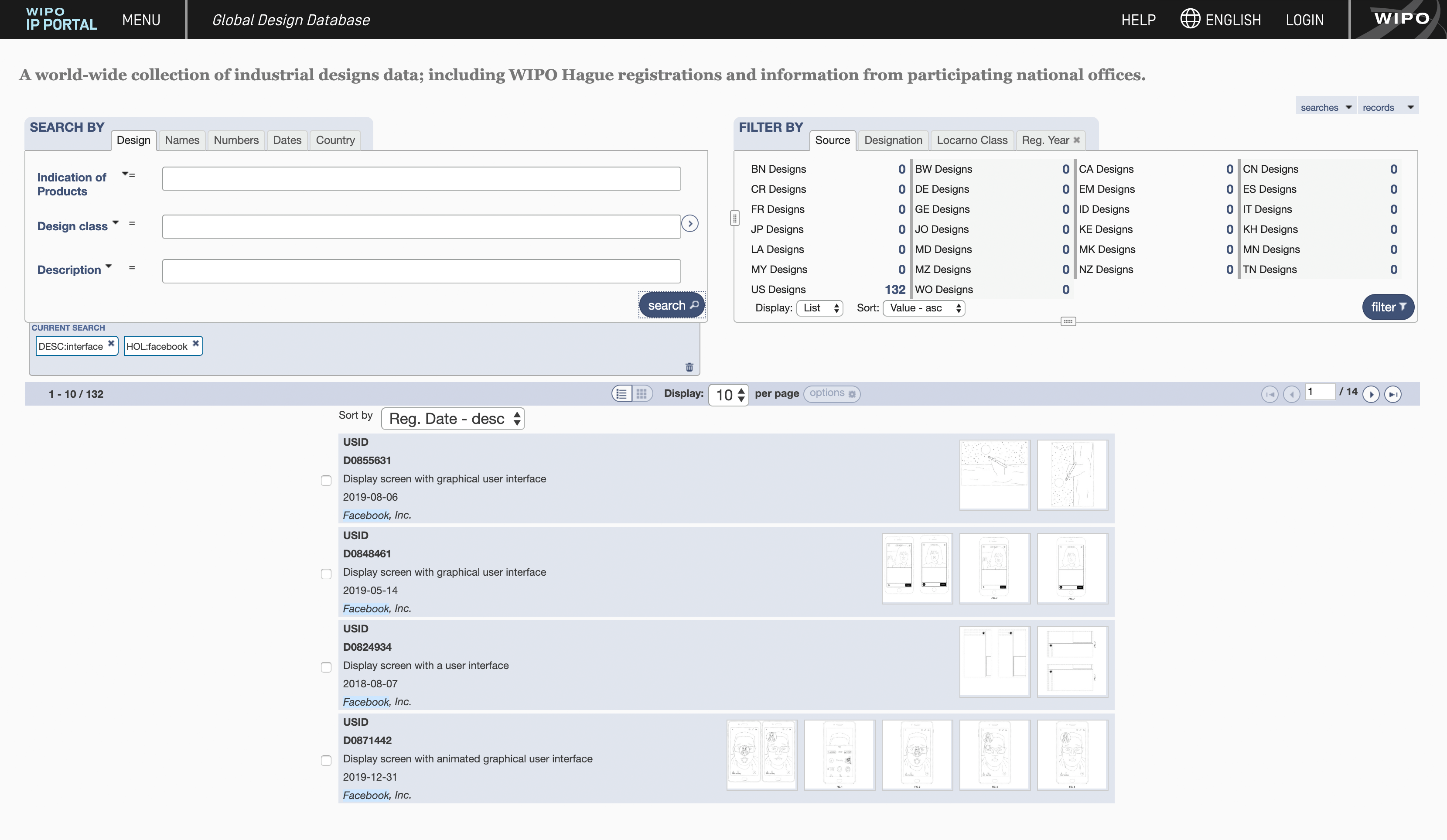Clear current search with trash icon

coord(689,367)
